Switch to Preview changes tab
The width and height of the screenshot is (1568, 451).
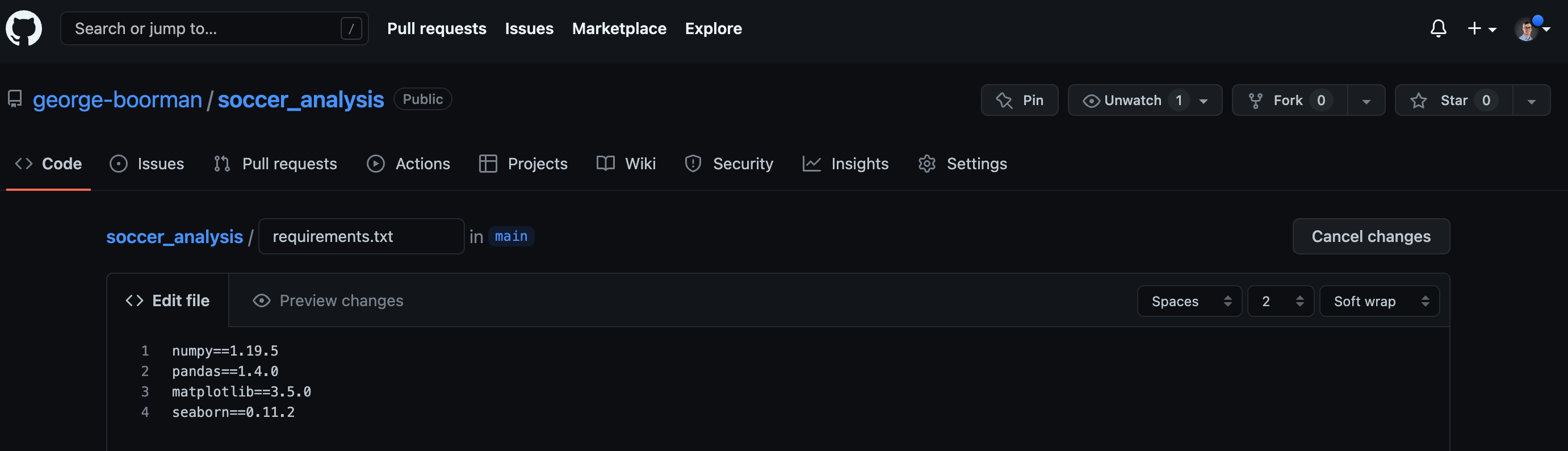click(x=328, y=300)
